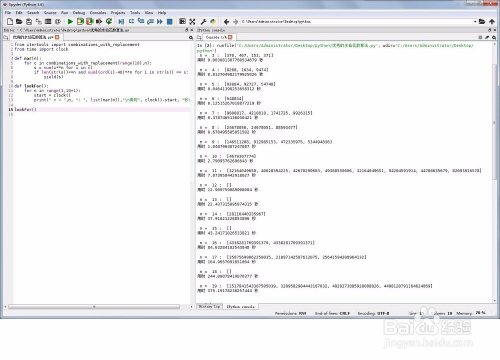Run the script with the green play button

pos(70,22)
